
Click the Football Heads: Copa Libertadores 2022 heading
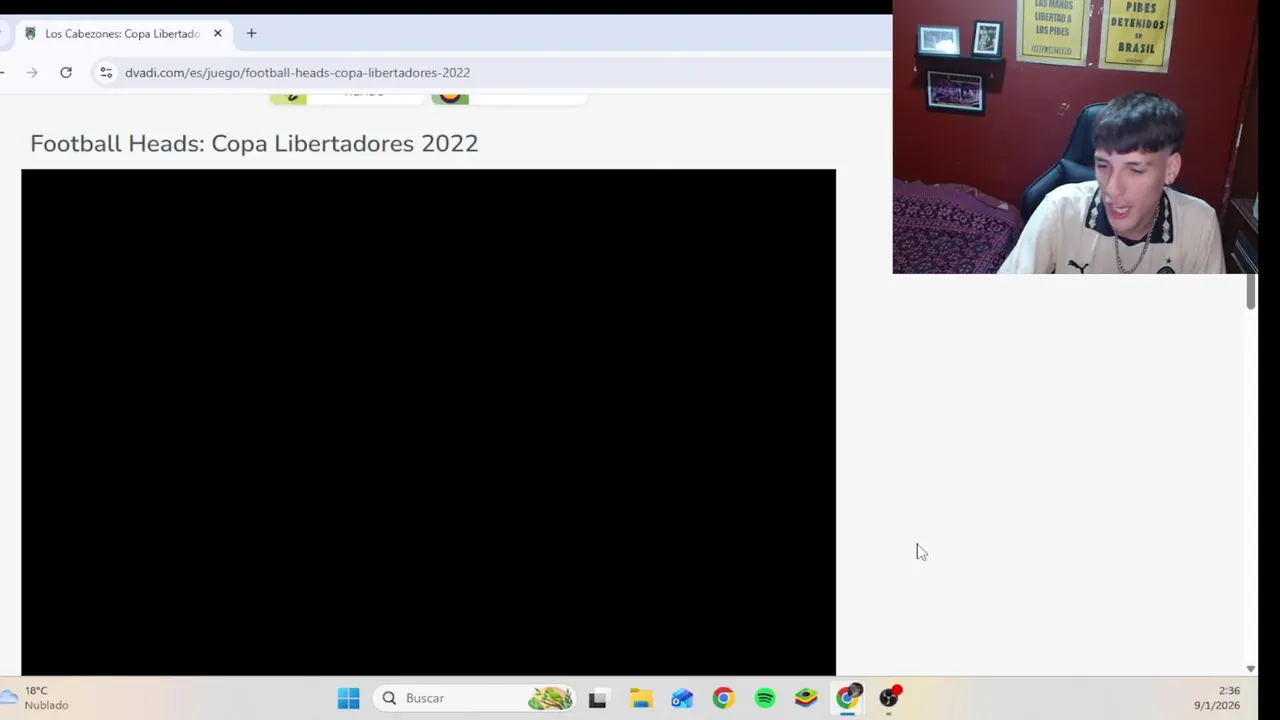click(x=254, y=143)
